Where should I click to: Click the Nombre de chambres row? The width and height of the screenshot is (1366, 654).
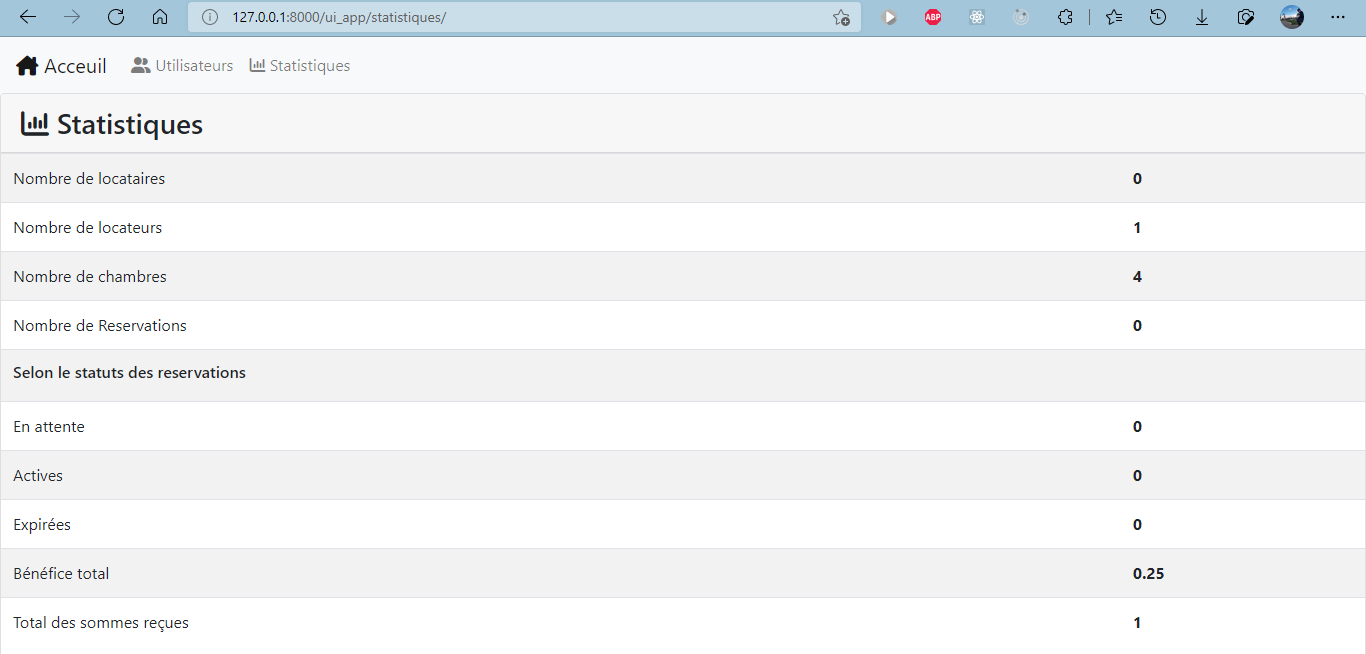coord(683,276)
